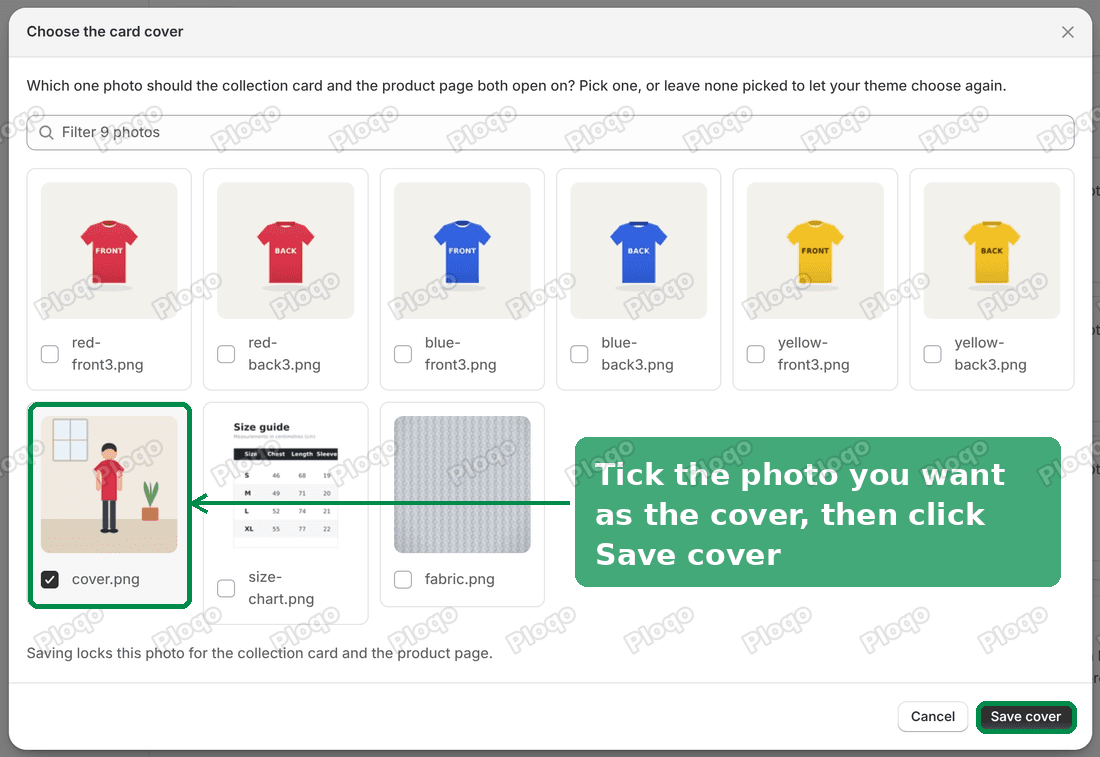This screenshot has width=1100, height=757.
Task: Click the yellow-front3.png file name
Action: pos(814,354)
